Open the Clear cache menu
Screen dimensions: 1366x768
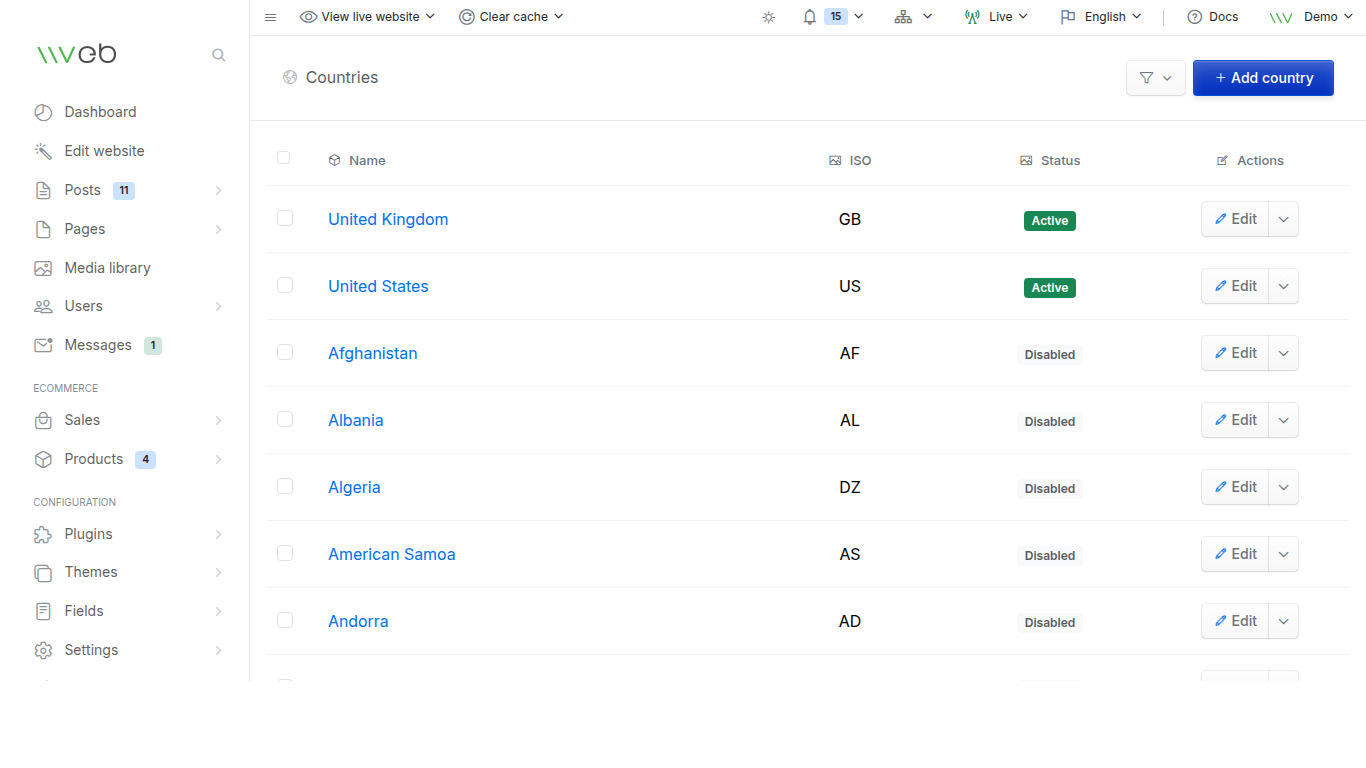(x=511, y=17)
